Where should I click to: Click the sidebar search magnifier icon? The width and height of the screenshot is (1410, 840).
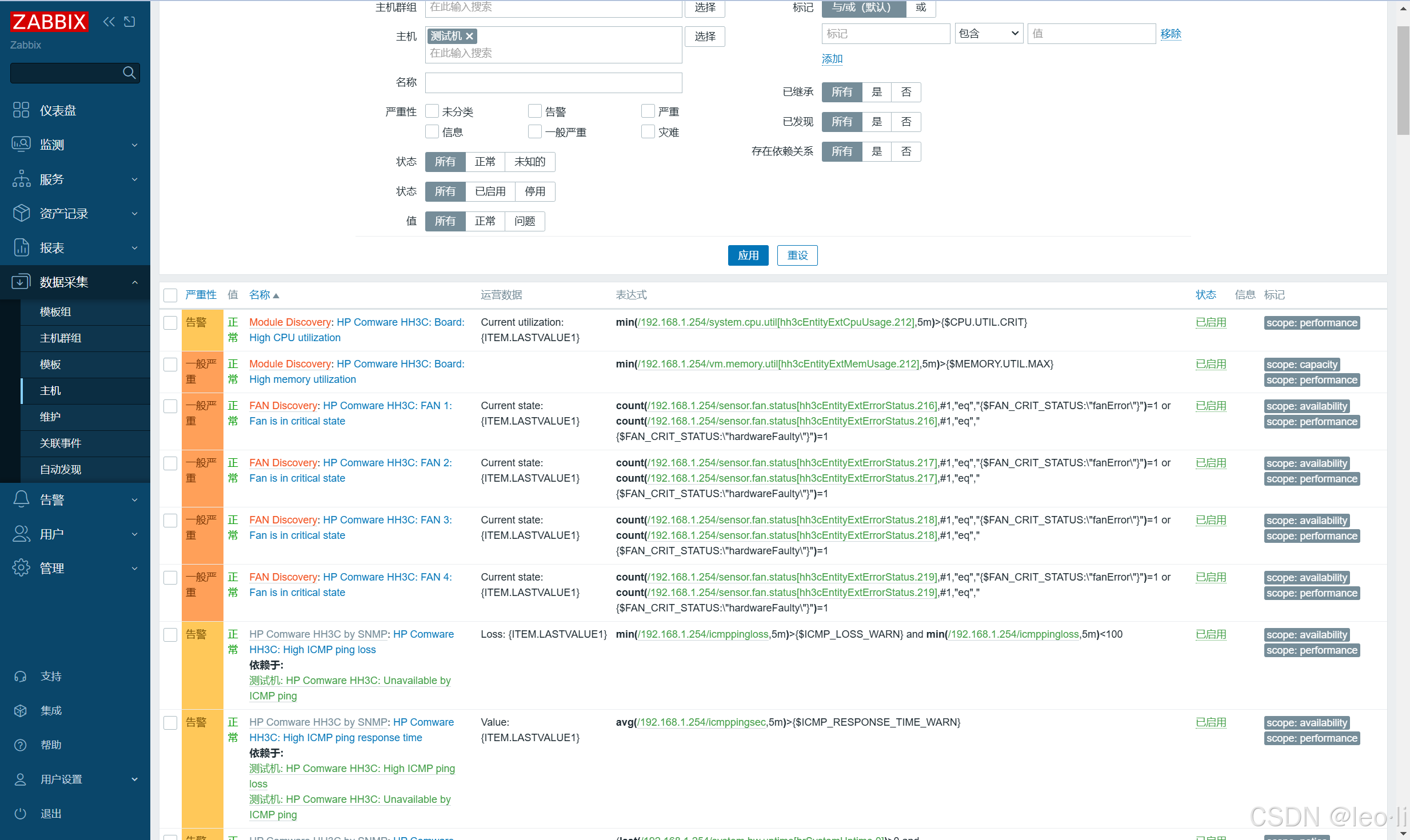tap(129, 73)
